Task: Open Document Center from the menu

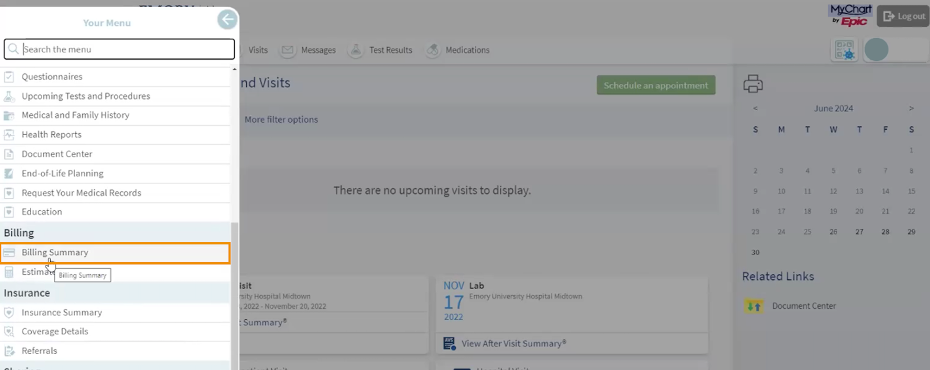Action: (x=115, y=154)
